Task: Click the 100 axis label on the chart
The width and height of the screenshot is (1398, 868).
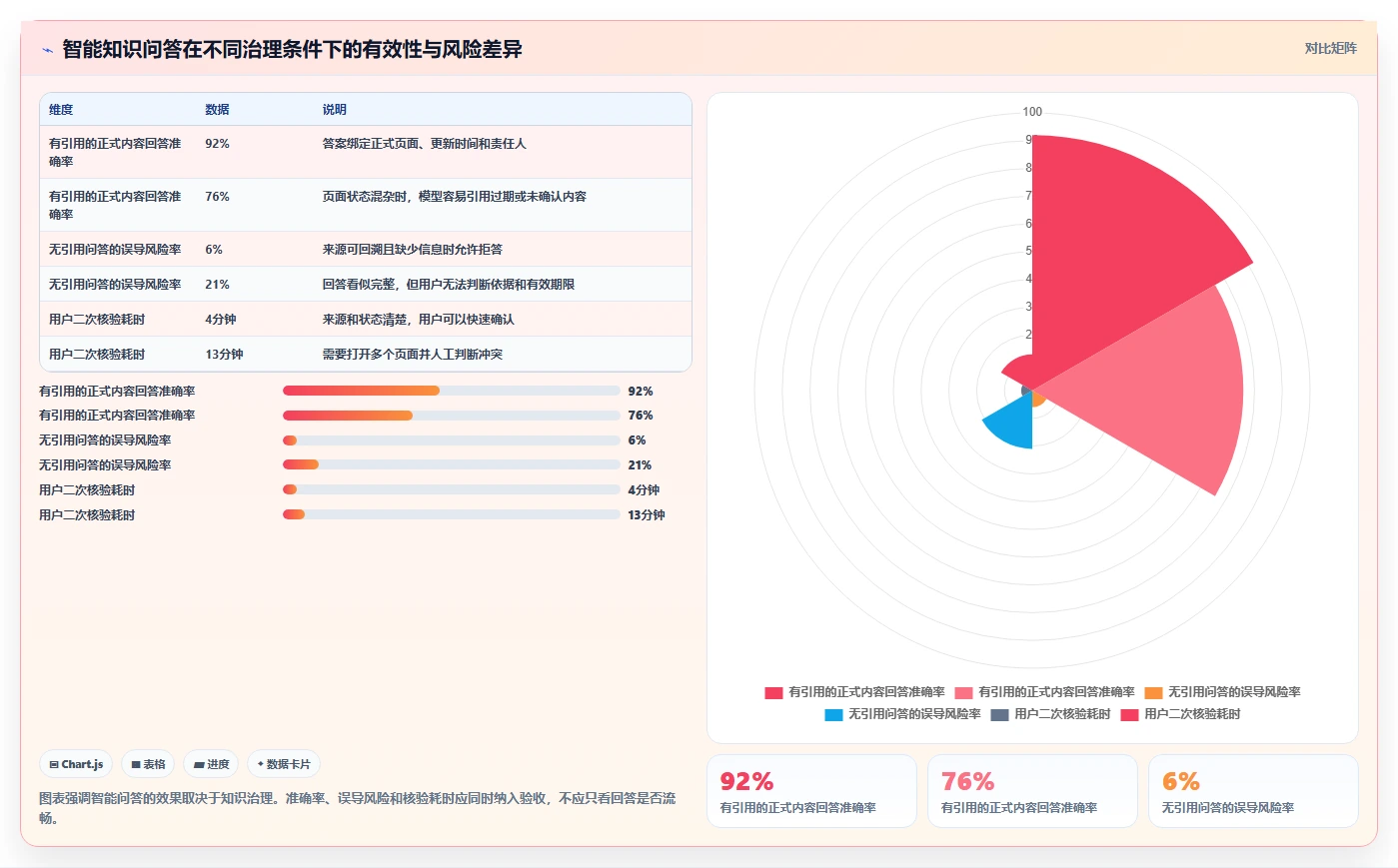Action: click(1032, 112)
